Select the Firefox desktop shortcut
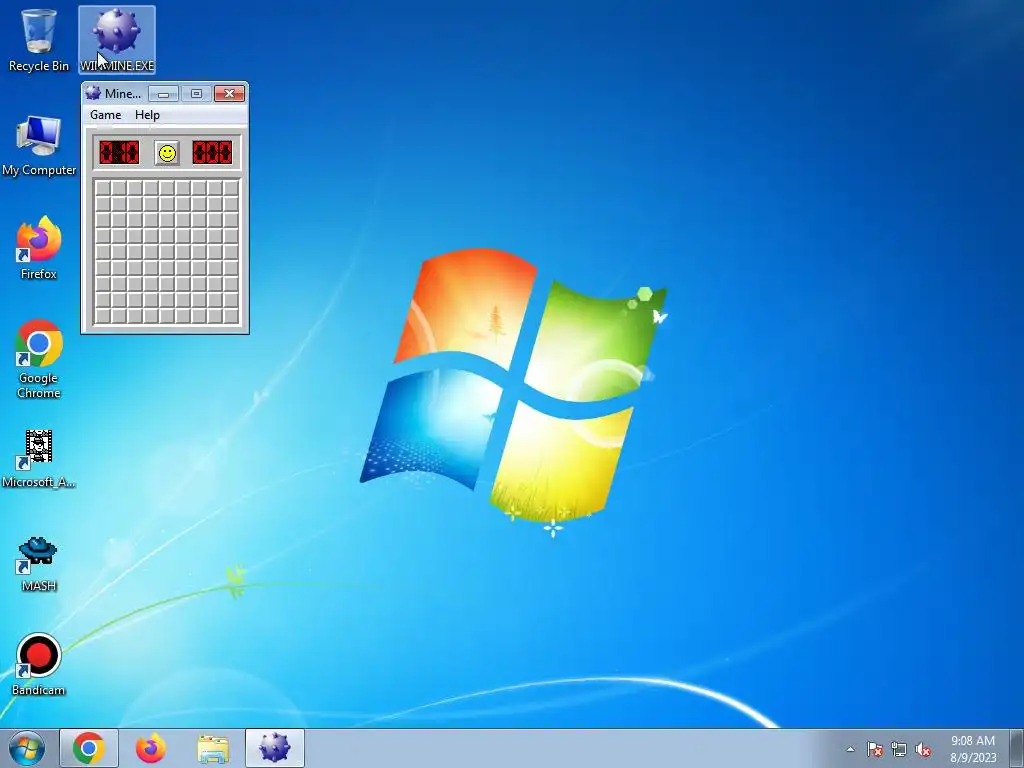The height and width of the screenshot is (768, 1024). point(39,248)
